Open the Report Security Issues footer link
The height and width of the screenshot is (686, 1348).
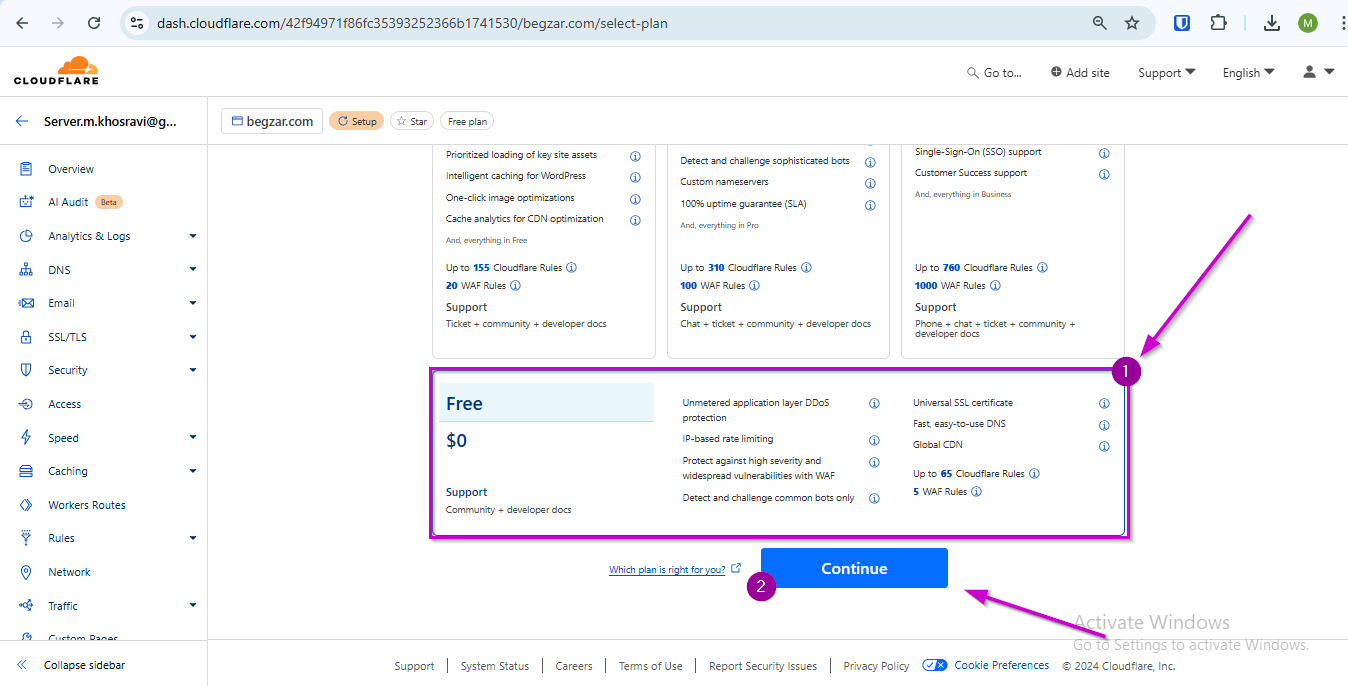[x=763, y=666]
